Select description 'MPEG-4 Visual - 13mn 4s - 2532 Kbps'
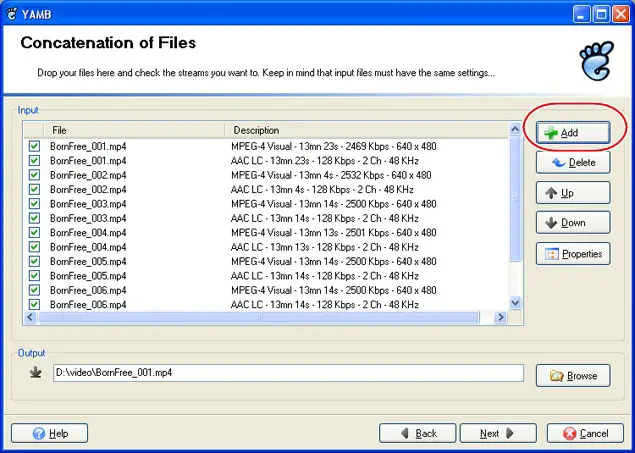This screenshot has width=635, height=453. pos(307,175)
